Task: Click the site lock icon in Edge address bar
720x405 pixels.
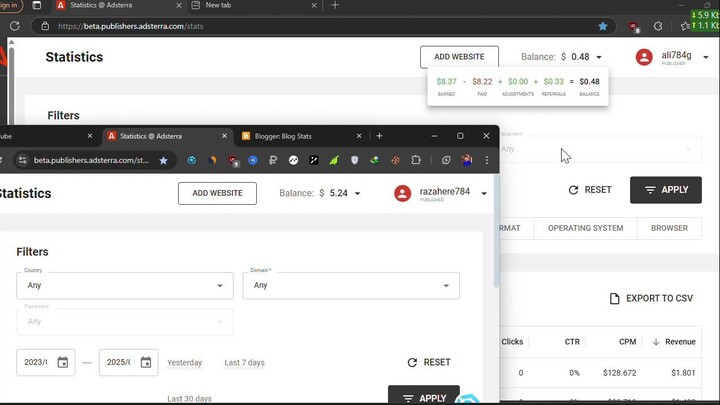Action: (45, 26)
